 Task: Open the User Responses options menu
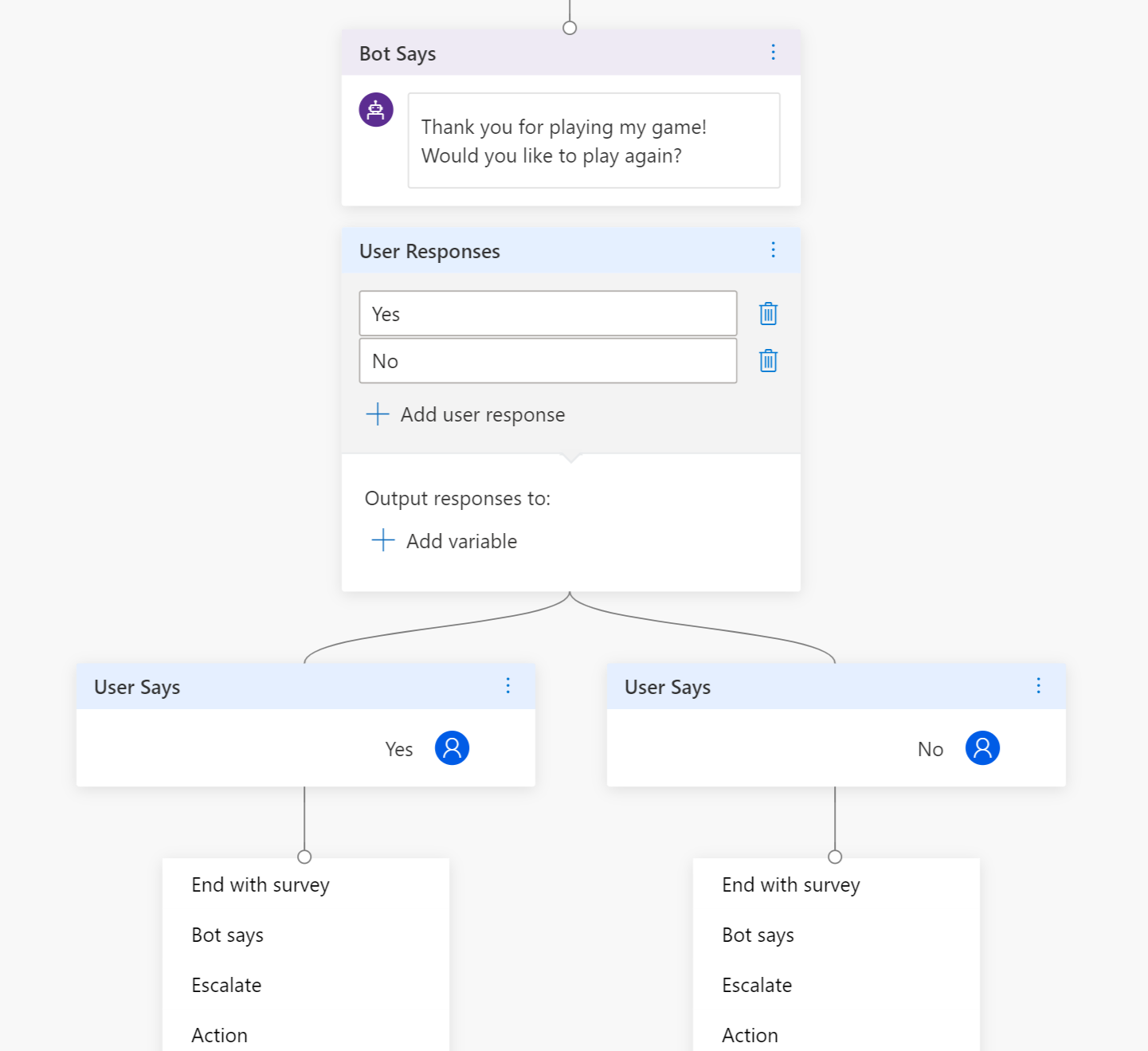click(773, 250)
